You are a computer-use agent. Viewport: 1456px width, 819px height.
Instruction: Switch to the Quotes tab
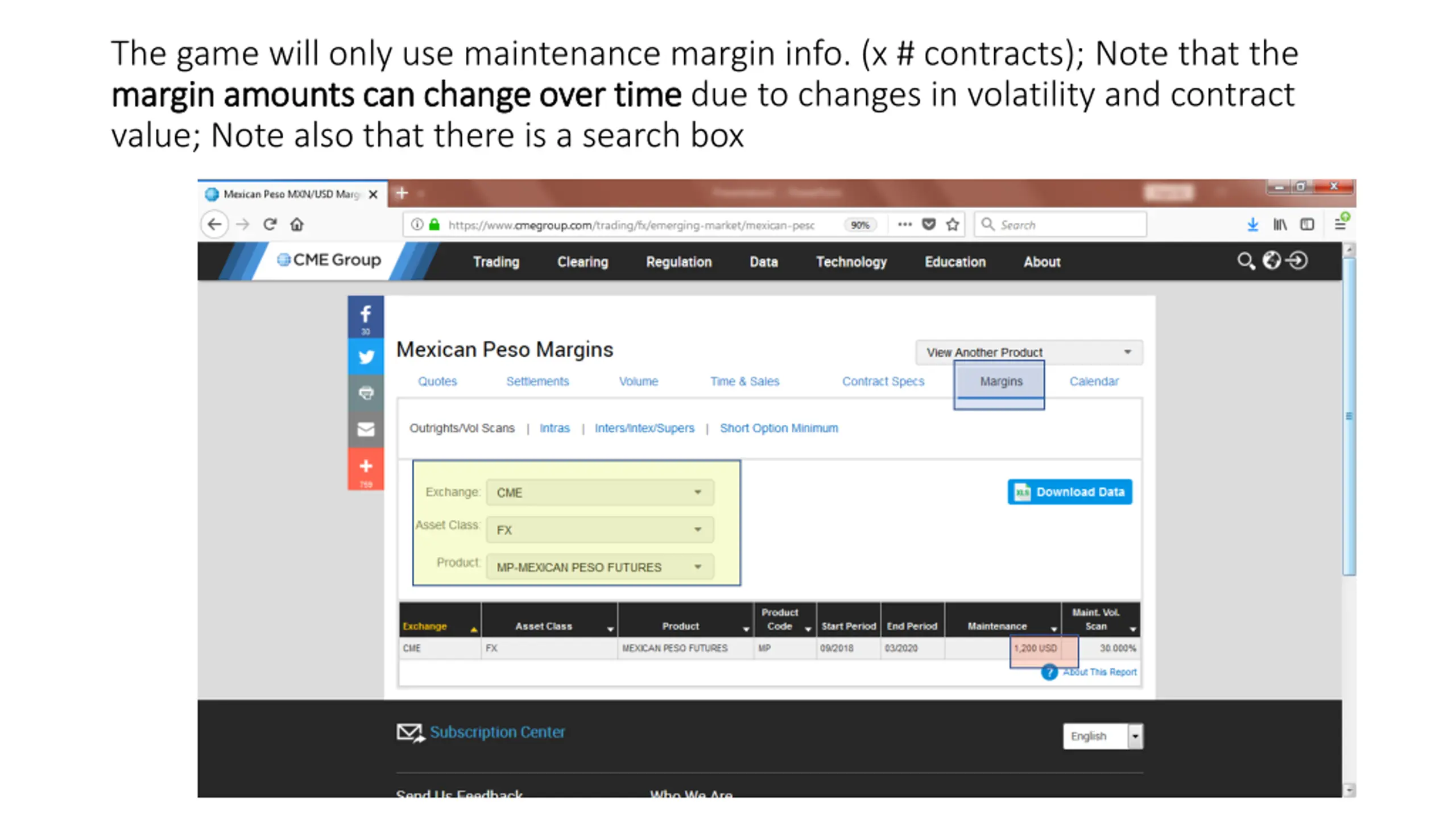(437, 381)
